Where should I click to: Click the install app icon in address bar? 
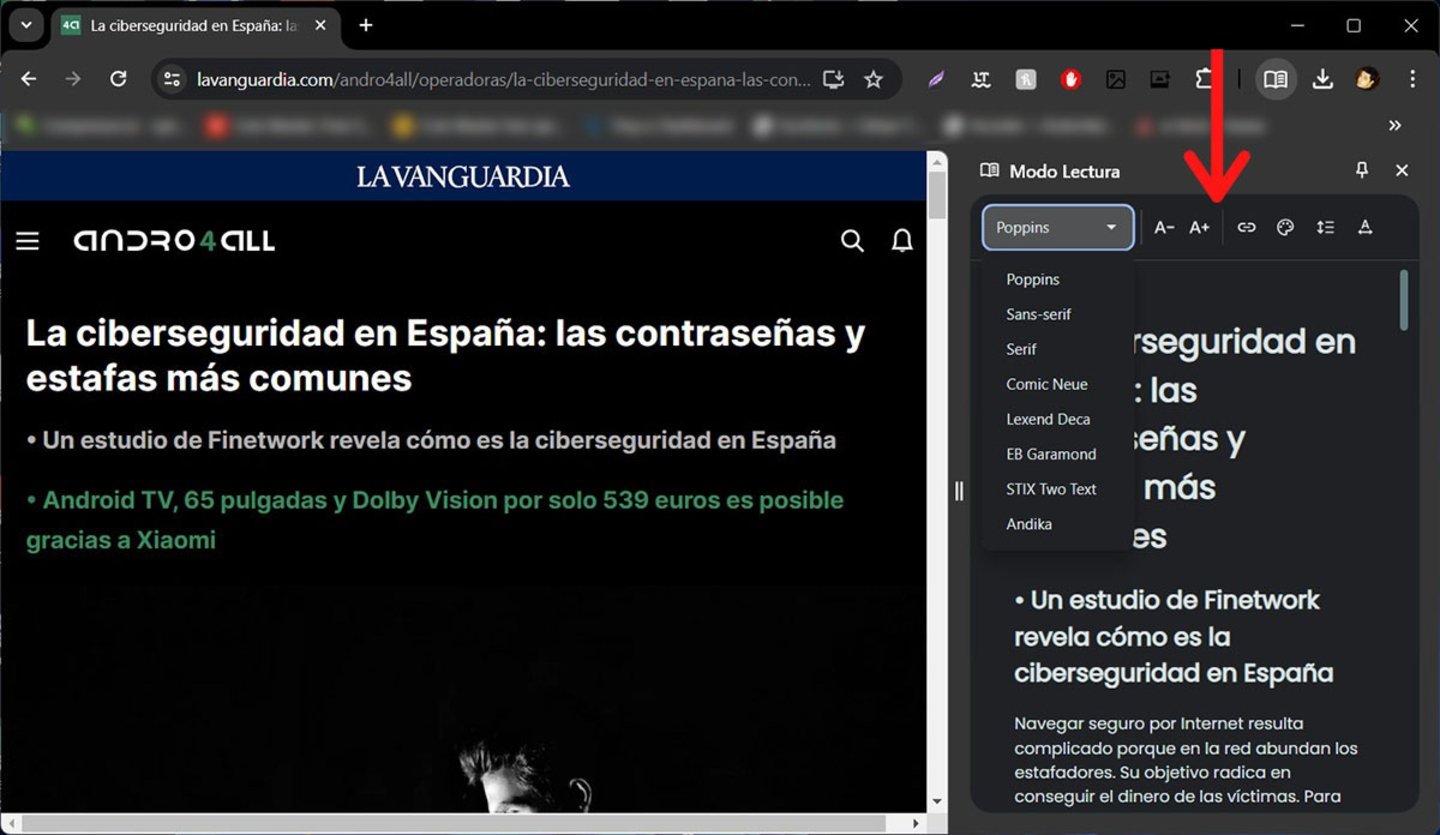coord(833,79)
